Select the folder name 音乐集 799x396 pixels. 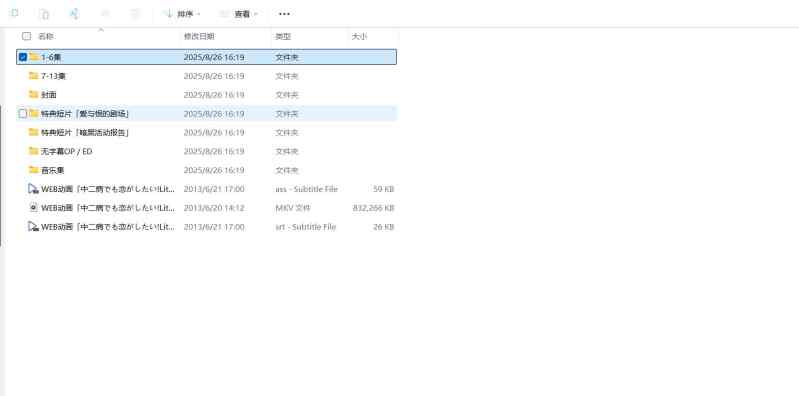[52, 170]
